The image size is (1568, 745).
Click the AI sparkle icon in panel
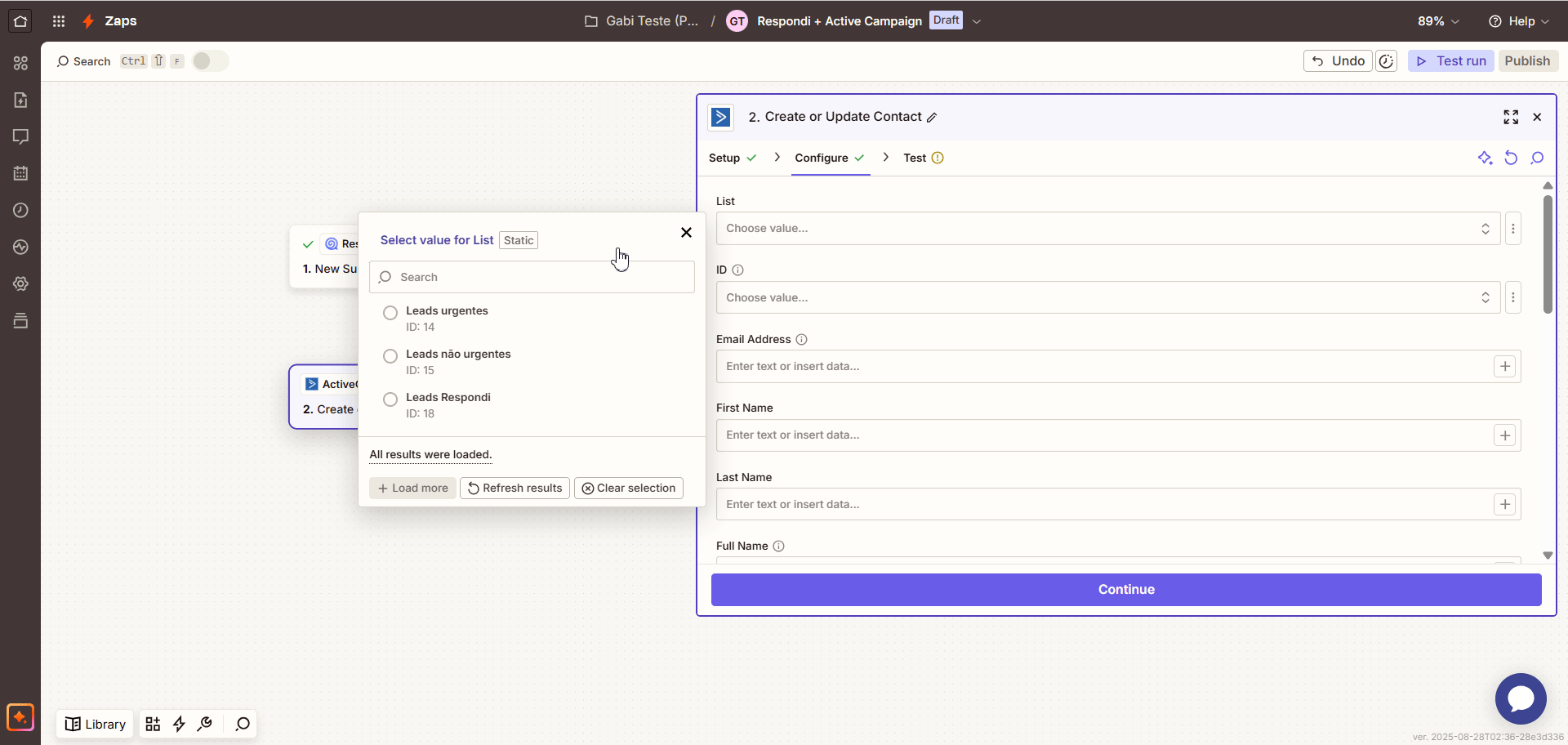tap(1485, 158)
